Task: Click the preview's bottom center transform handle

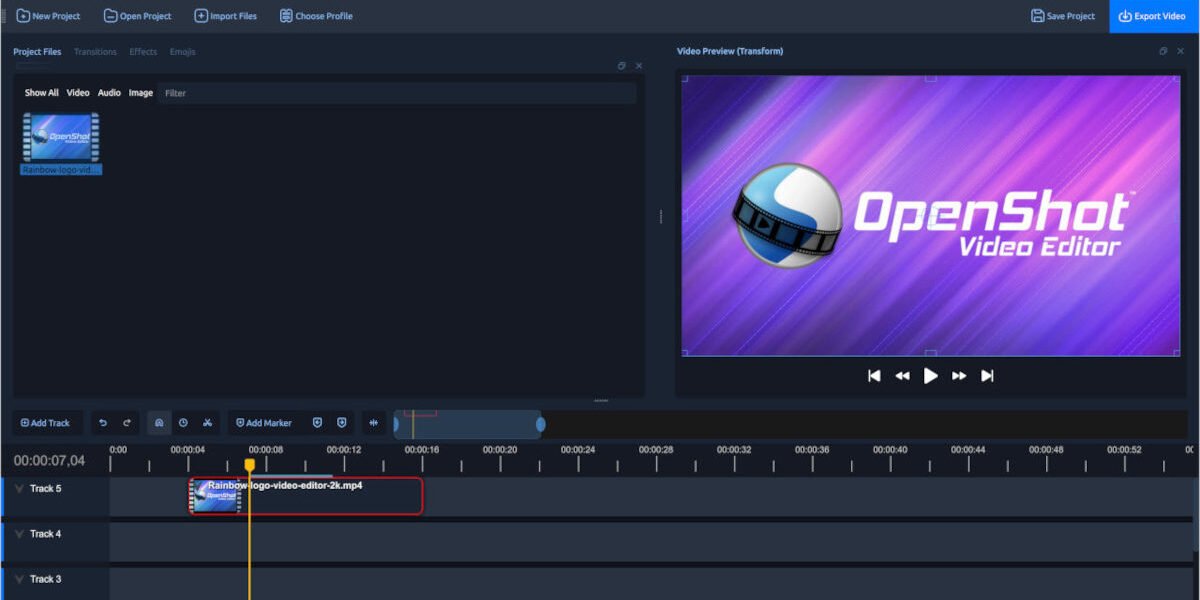Action: [930, 353]
